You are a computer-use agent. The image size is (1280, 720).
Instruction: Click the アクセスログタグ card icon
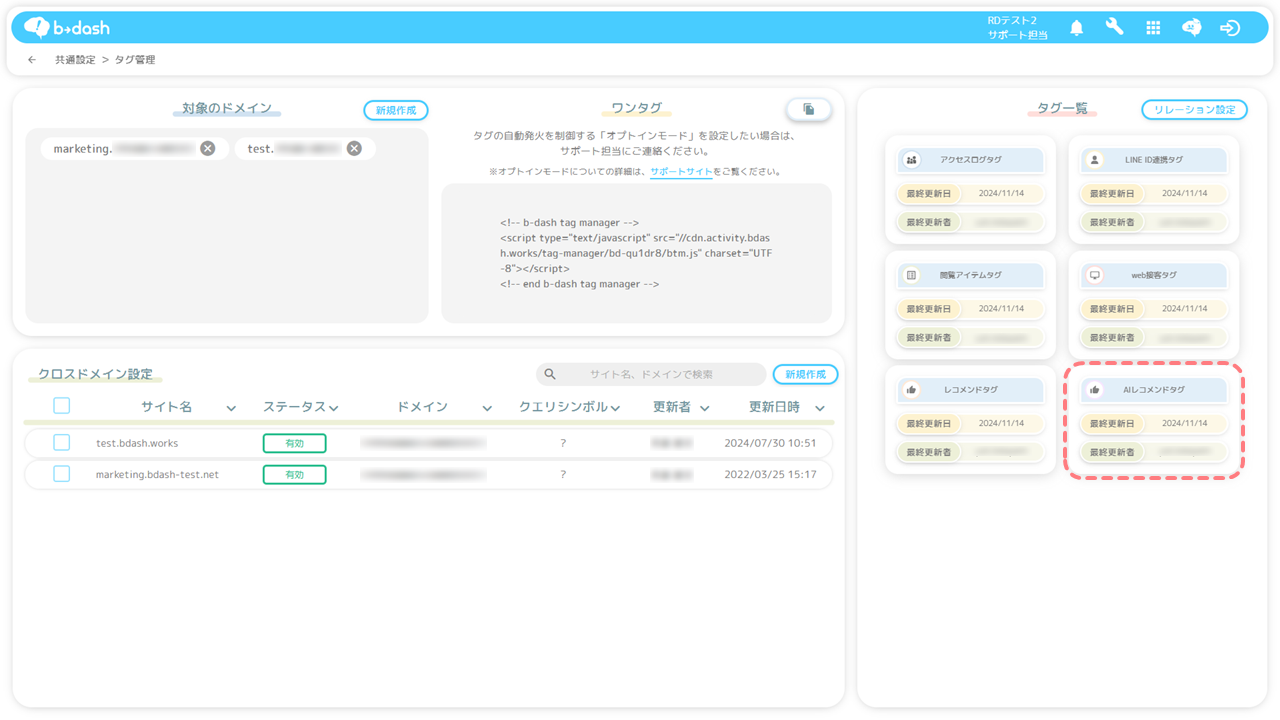[911, 160]
